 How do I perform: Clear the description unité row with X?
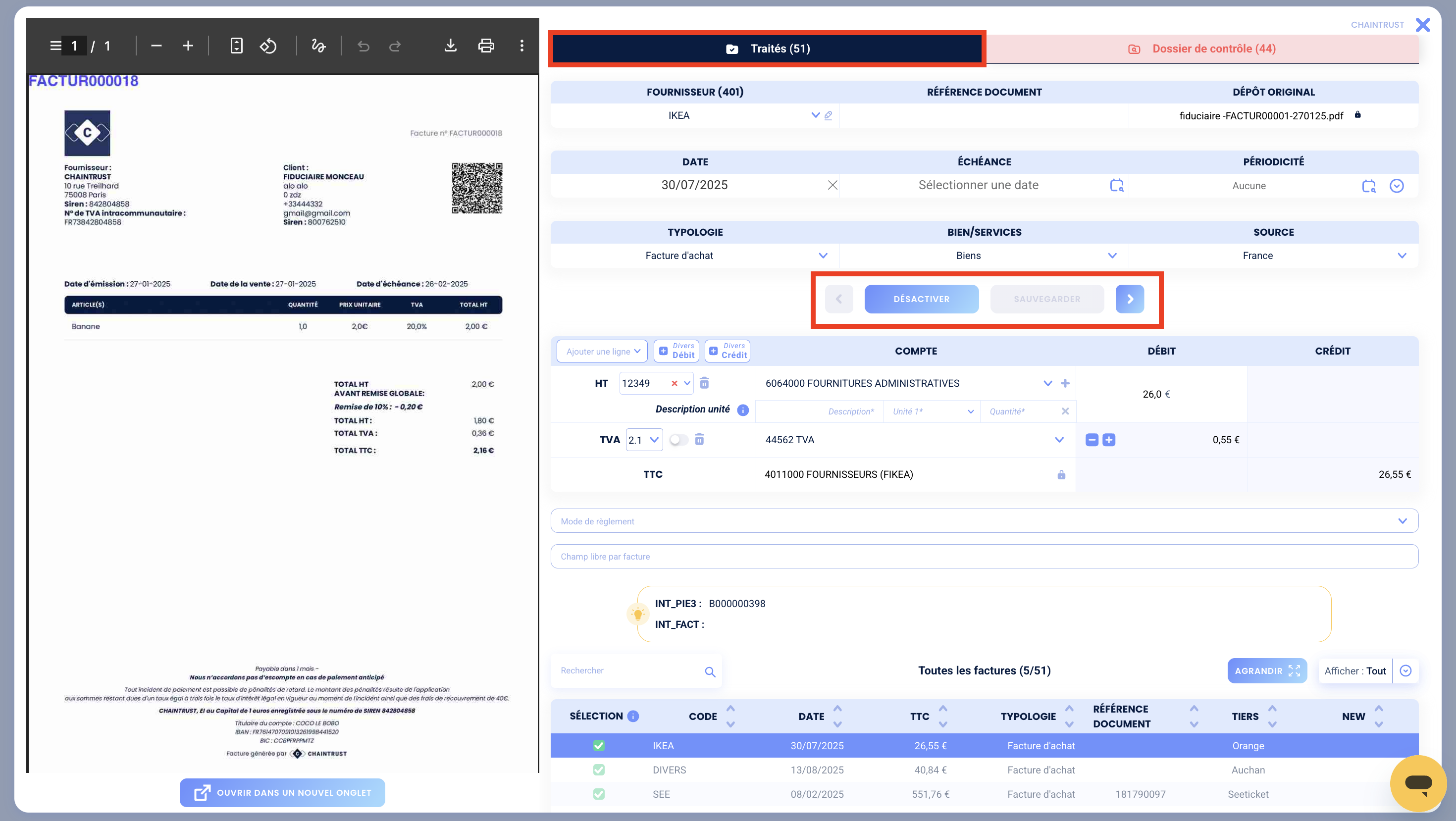(1065, 411)
